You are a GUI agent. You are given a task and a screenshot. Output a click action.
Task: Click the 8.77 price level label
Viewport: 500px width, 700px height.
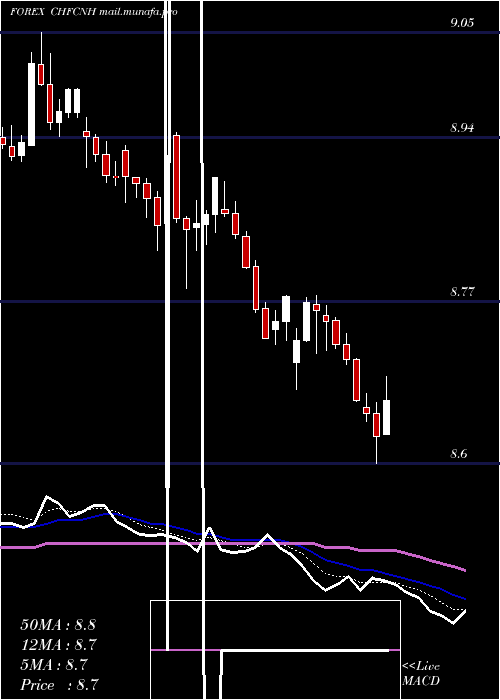click(462, 292)
